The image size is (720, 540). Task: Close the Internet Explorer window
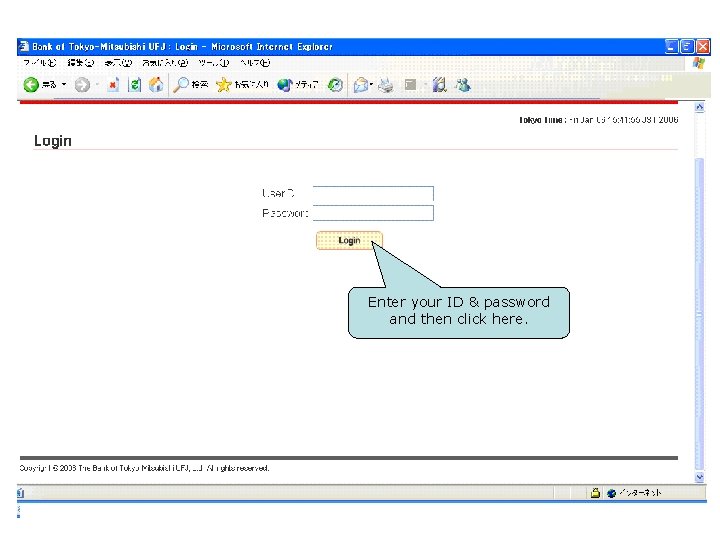tap(703, 46)
